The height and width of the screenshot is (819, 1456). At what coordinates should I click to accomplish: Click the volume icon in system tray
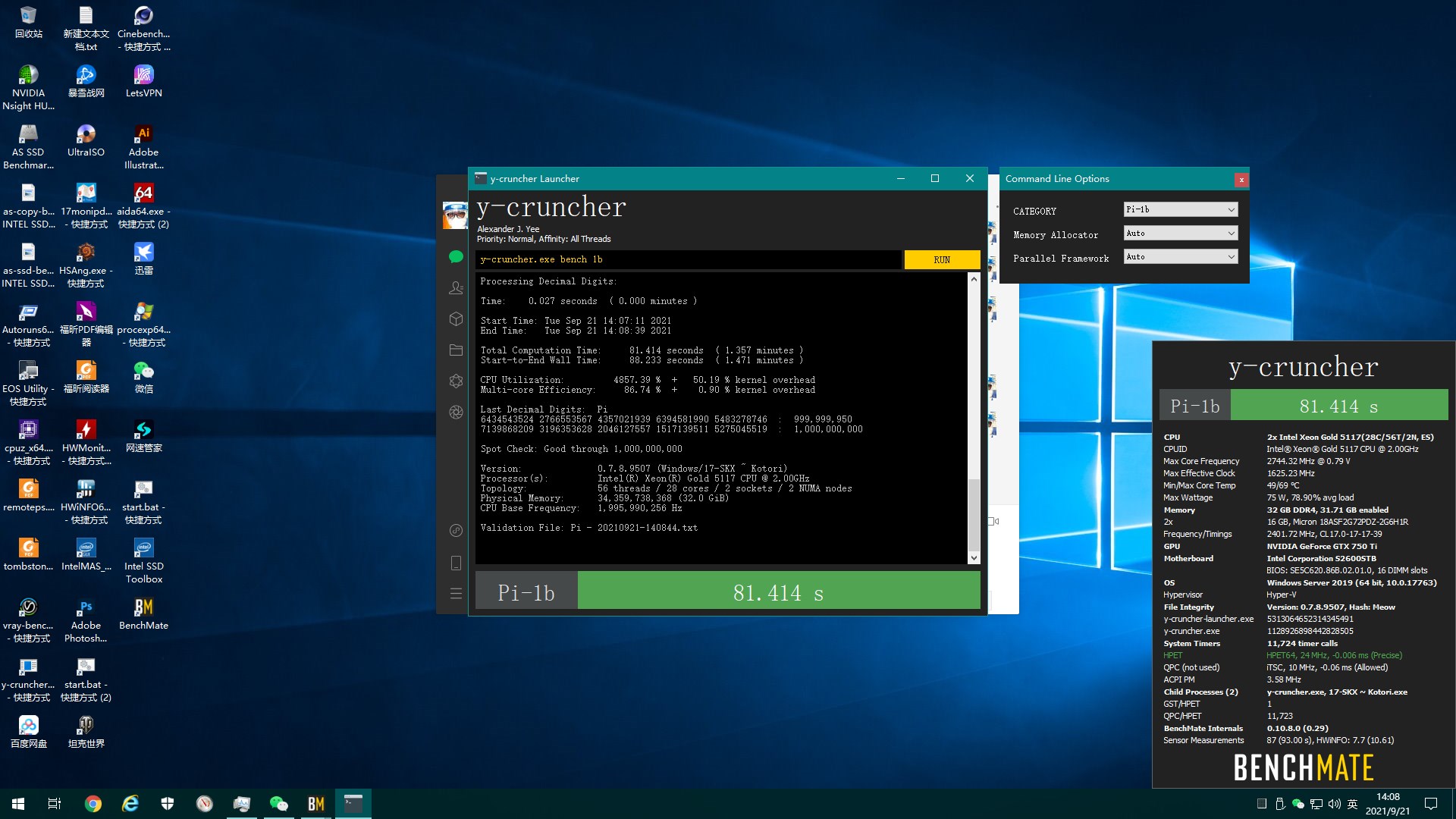pos(1334,804)
